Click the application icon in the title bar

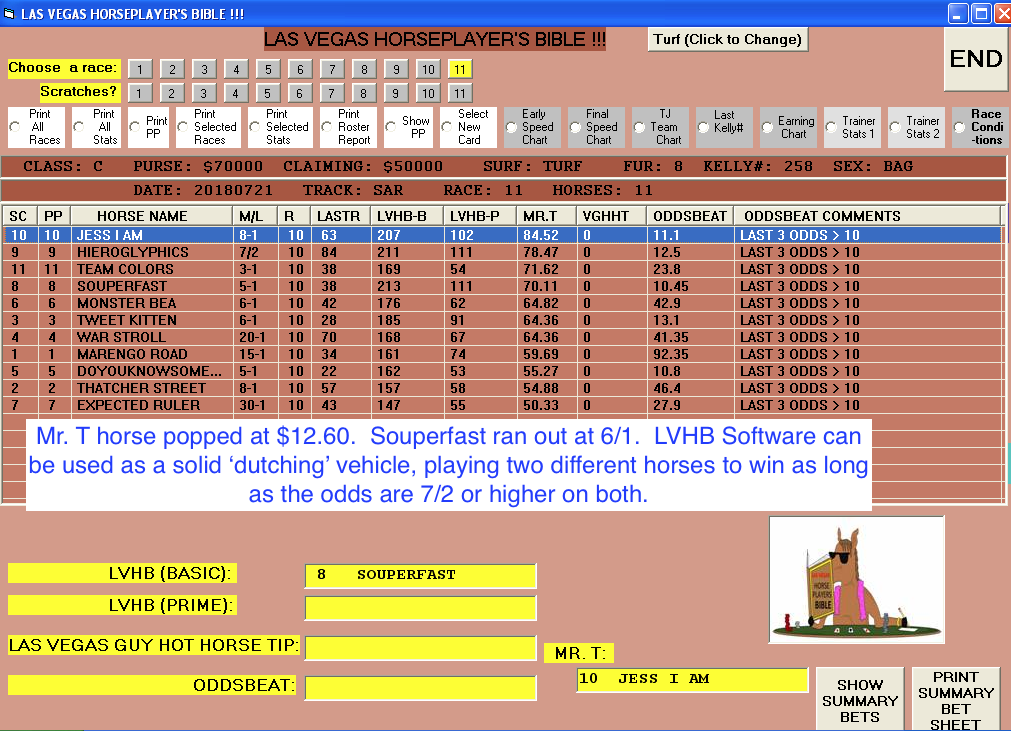(9, 14)
